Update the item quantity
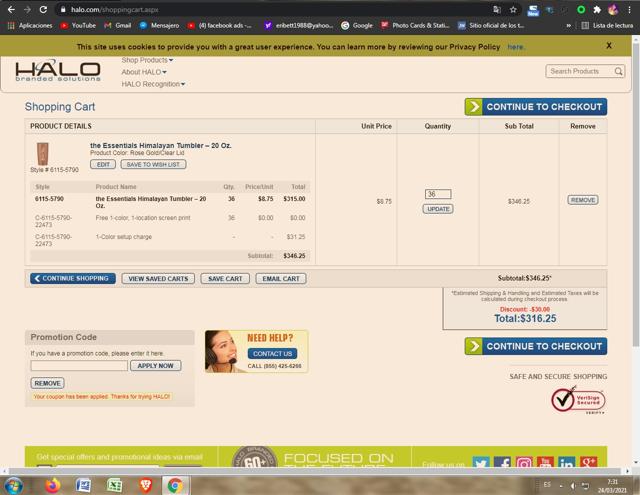The height and width of the screenshot is (495, 640). pyautogui.click(x=438, y=209)
